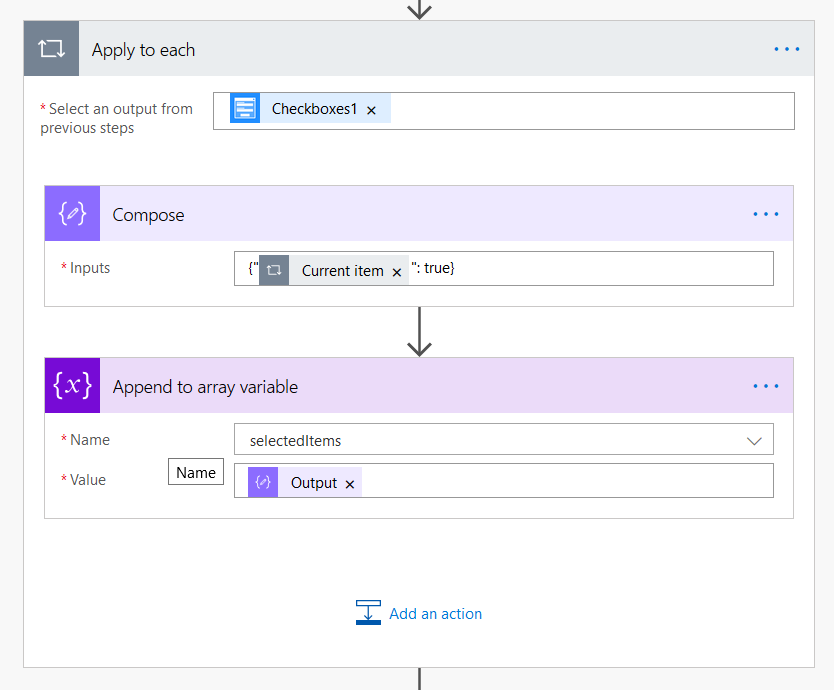This screenshot has width=834, height=690.
Task: Click the Current item loop icon
Action: coord(274,269)
